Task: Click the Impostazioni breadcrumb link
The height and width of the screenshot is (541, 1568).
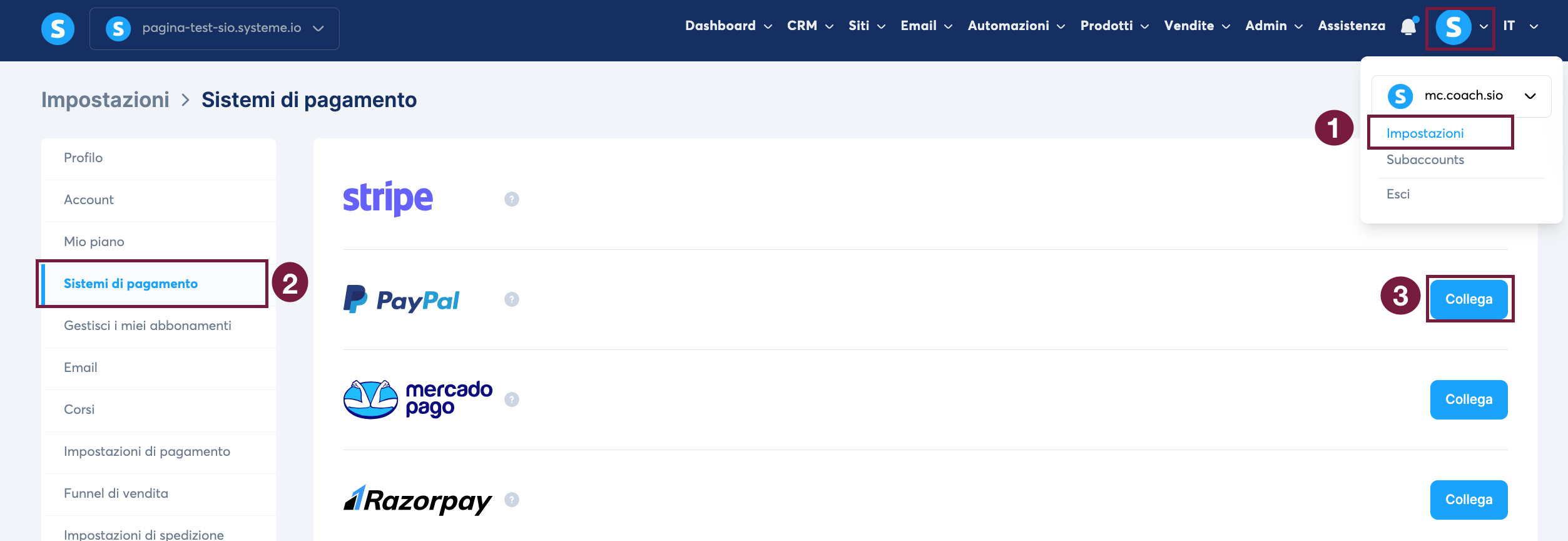Action: [x=105, y=100]
